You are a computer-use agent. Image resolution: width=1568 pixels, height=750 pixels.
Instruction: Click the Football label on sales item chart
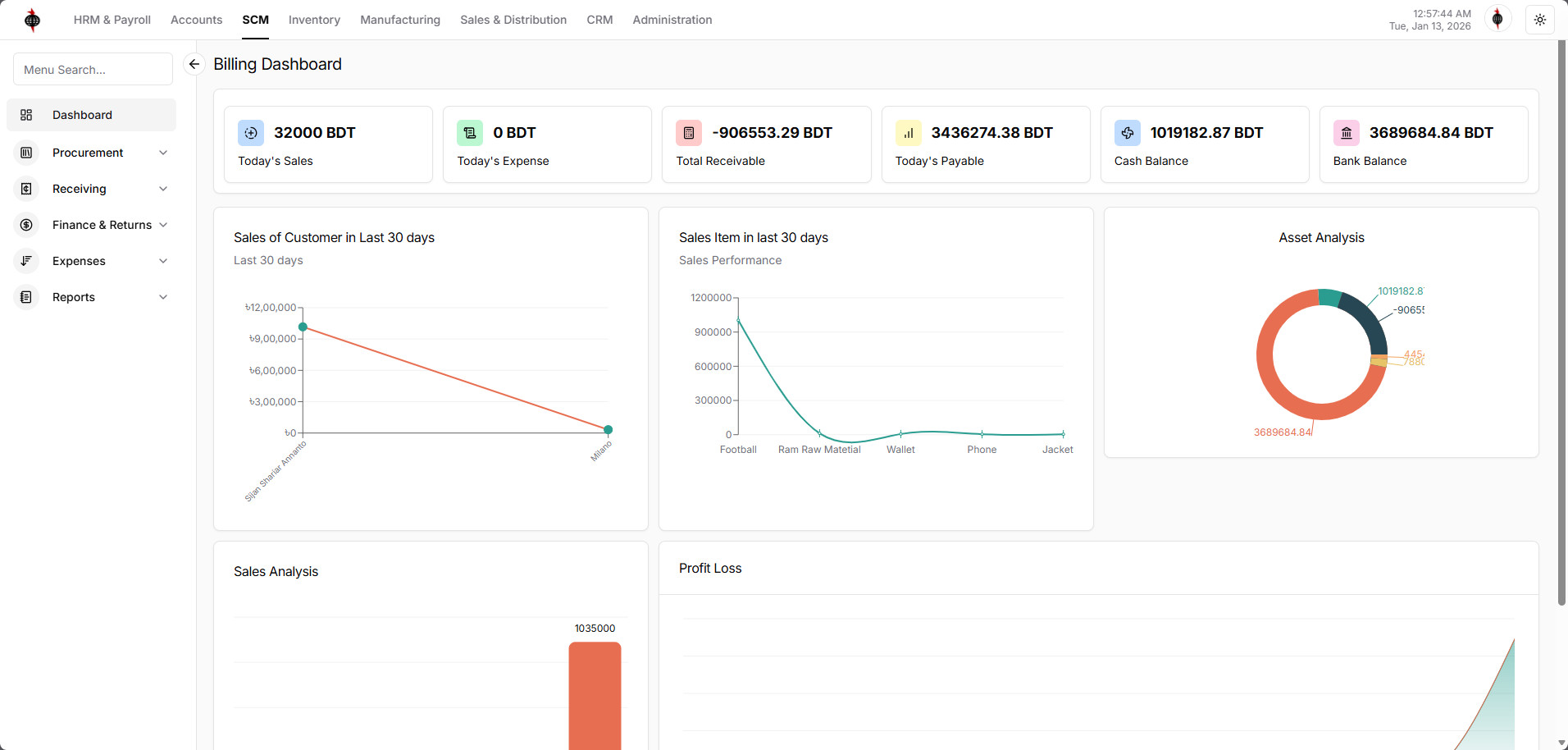click(738, 450)
